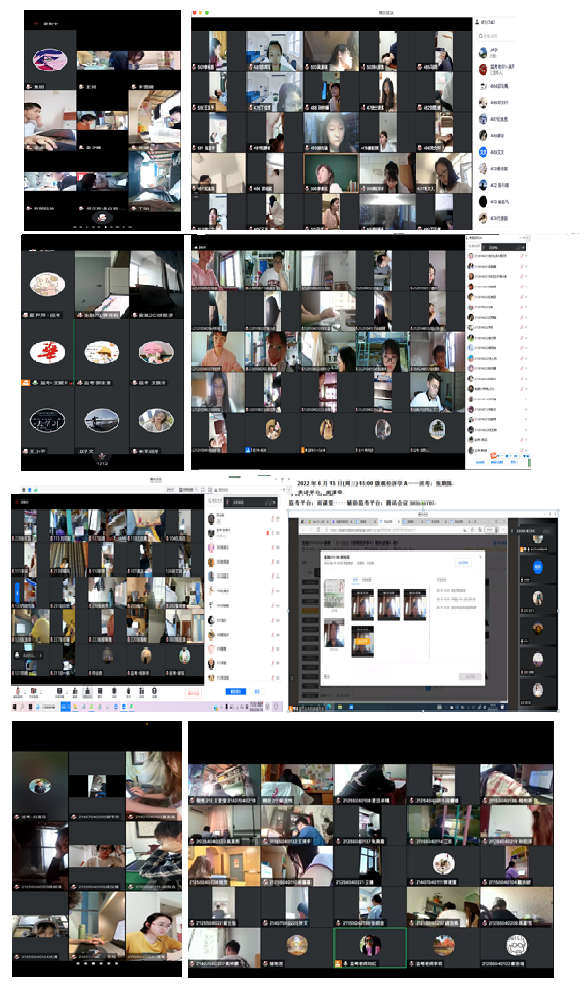Select the video tile with green chalkboard

(x=331, y=173)
